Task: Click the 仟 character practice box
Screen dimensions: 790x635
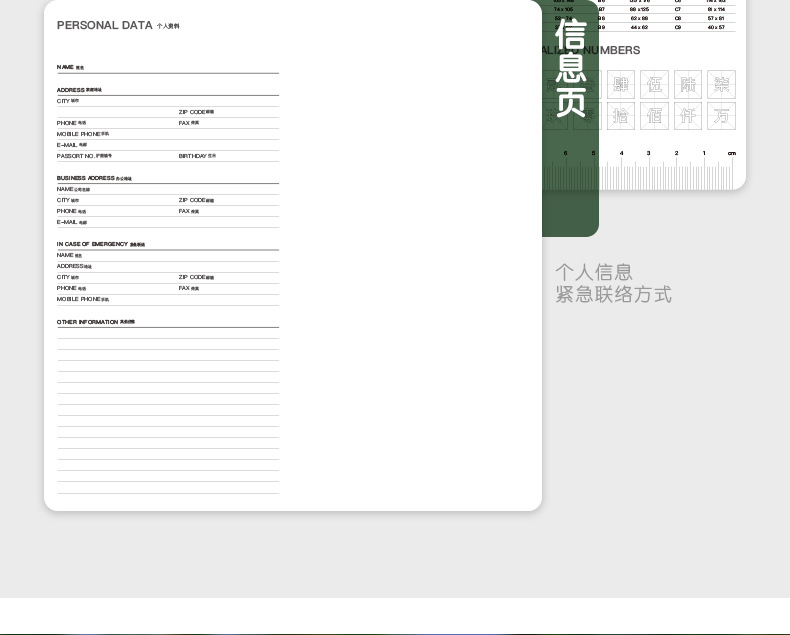Action: coord(688,116)
